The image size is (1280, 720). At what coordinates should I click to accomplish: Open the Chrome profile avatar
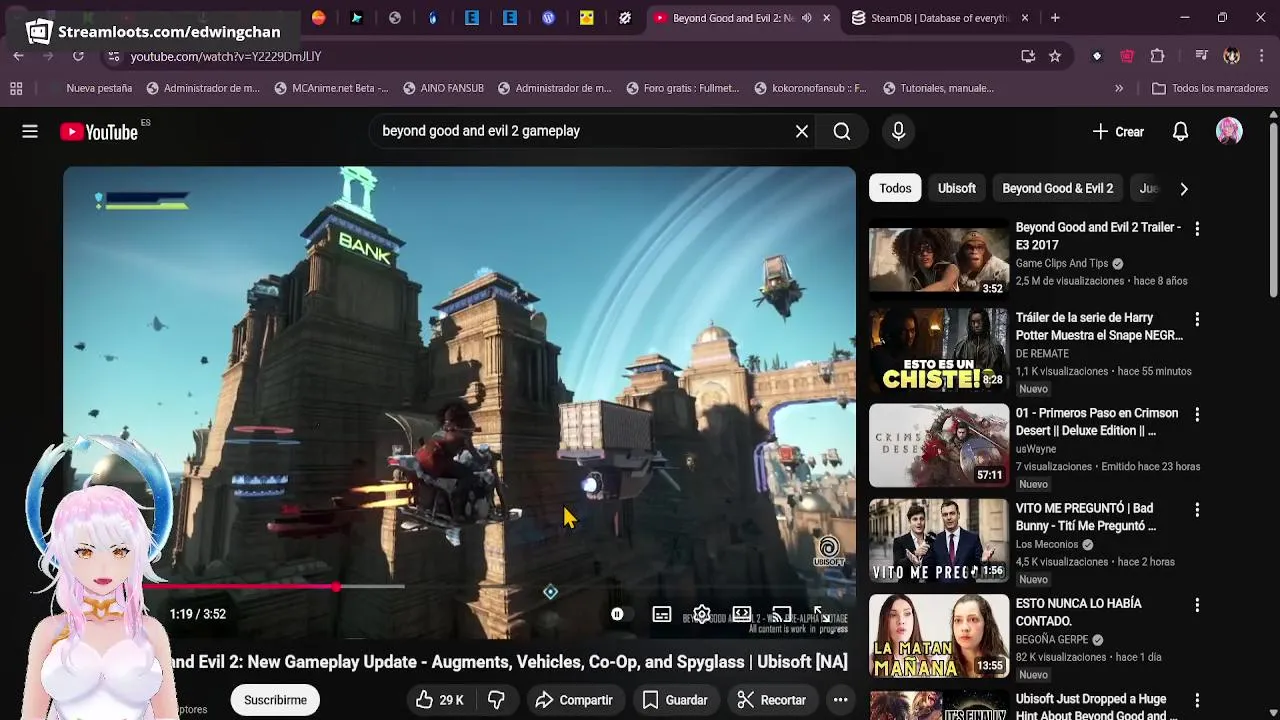[x=1232, y=56]
